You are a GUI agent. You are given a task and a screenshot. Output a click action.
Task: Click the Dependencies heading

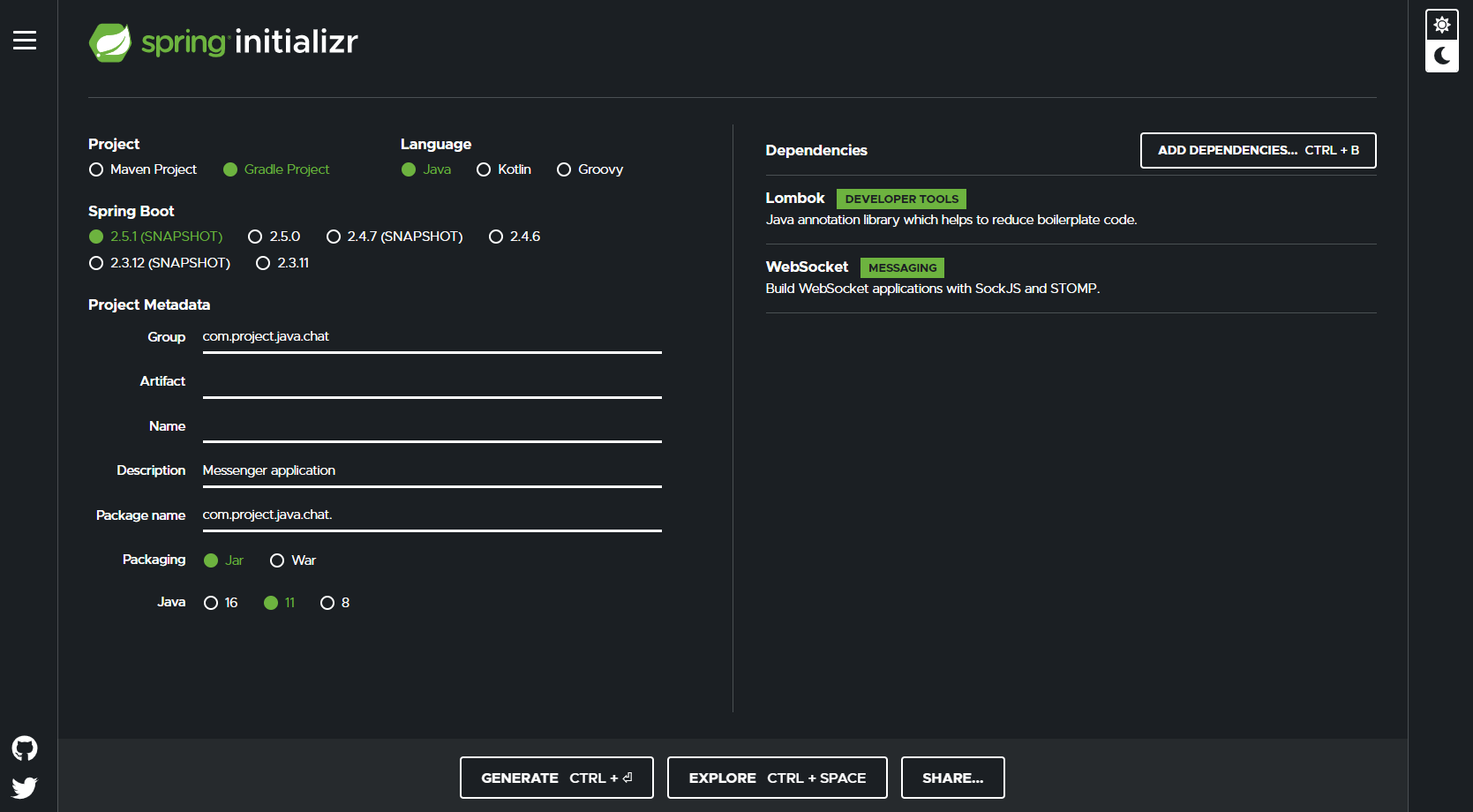coord(816,150)
